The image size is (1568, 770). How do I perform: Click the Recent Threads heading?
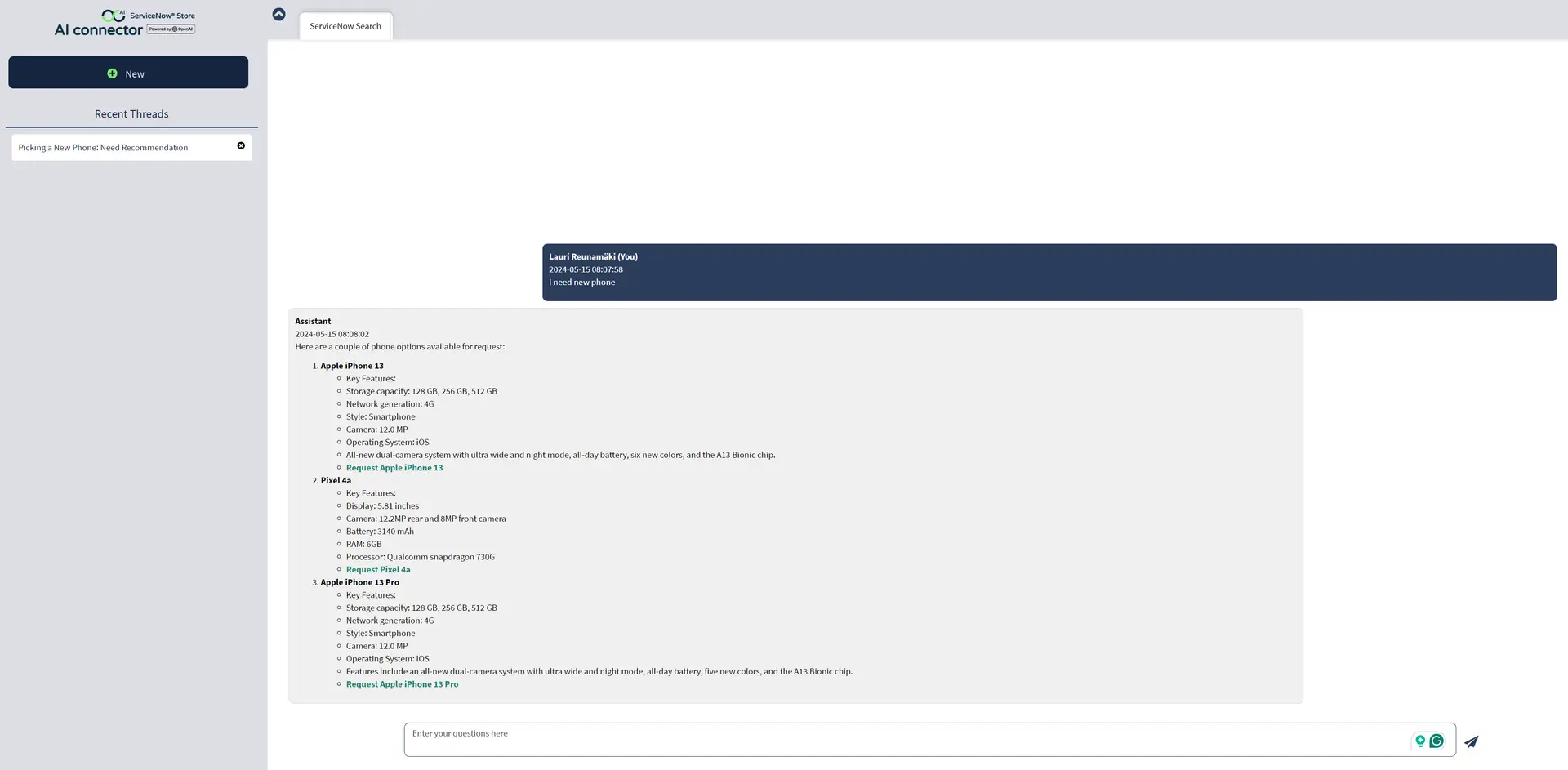point(131,113)
